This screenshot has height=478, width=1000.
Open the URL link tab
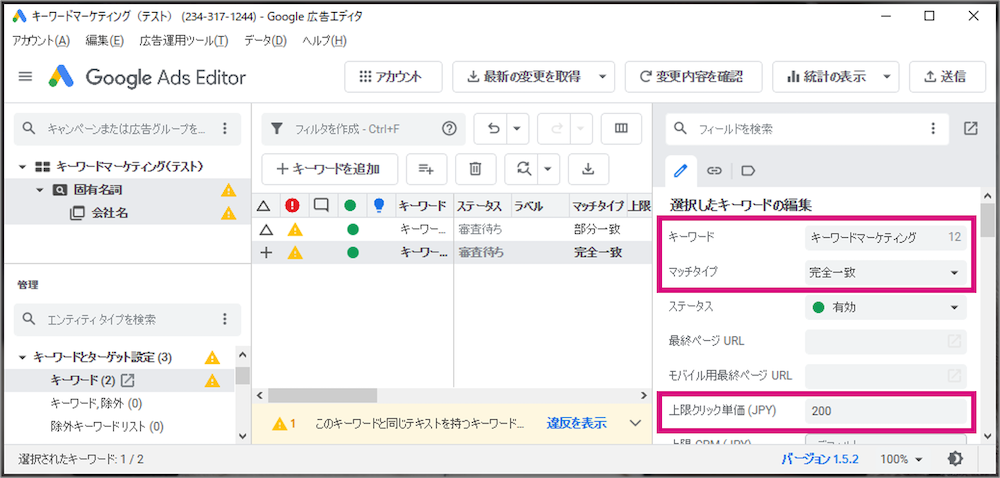(714, 171)
